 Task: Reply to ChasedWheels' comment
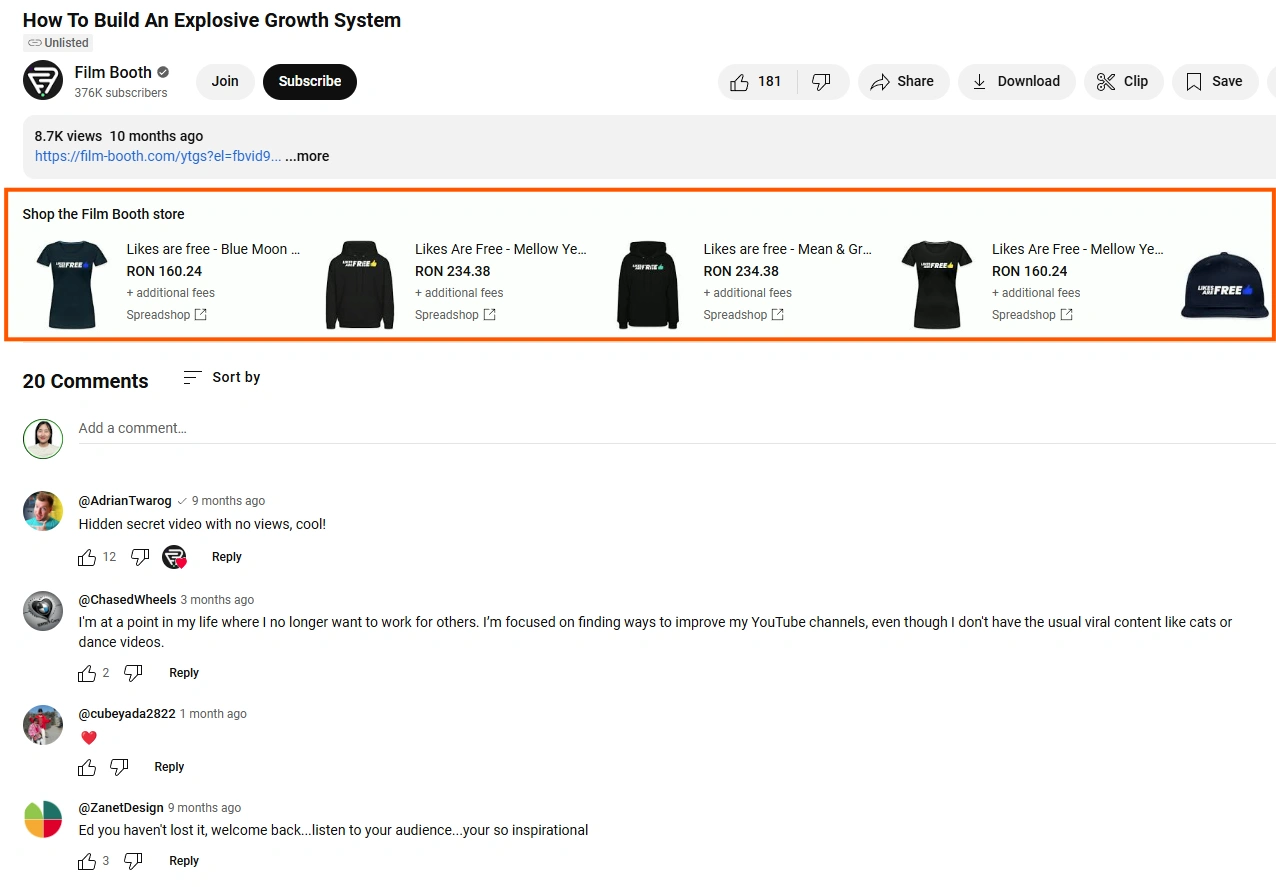(184, 673)
